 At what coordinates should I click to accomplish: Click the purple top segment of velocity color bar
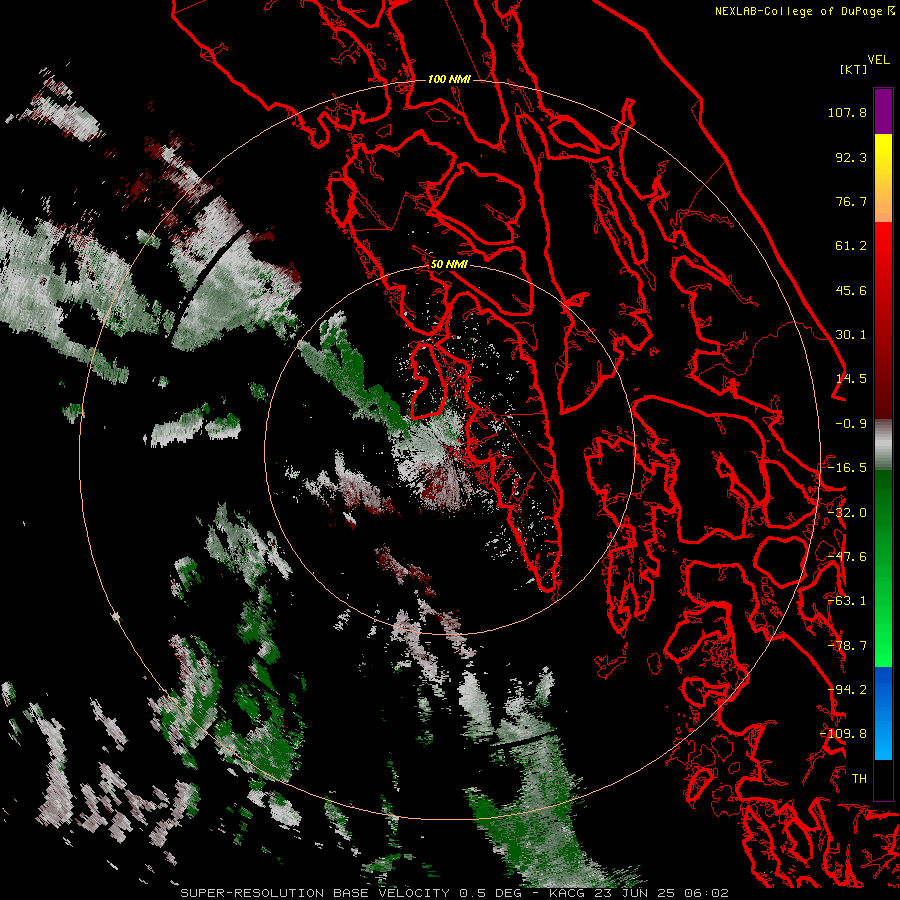[x=883, y=111]
